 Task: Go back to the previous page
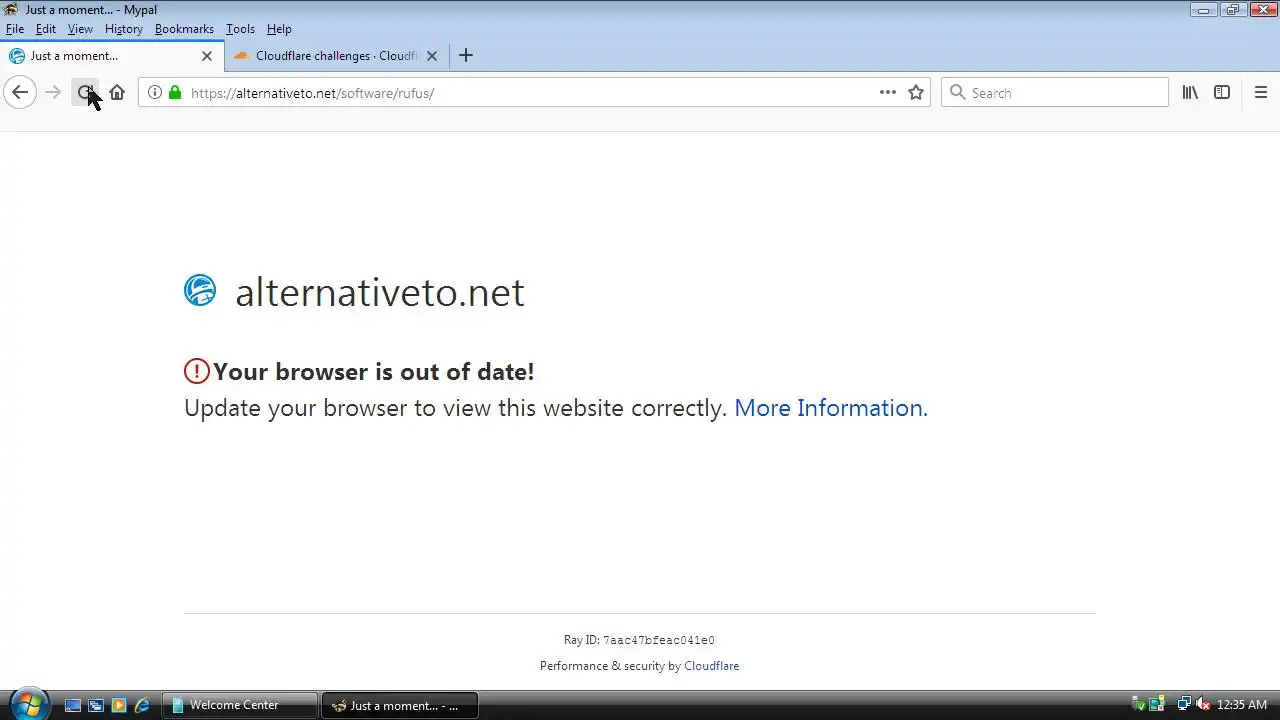[20, 93]
